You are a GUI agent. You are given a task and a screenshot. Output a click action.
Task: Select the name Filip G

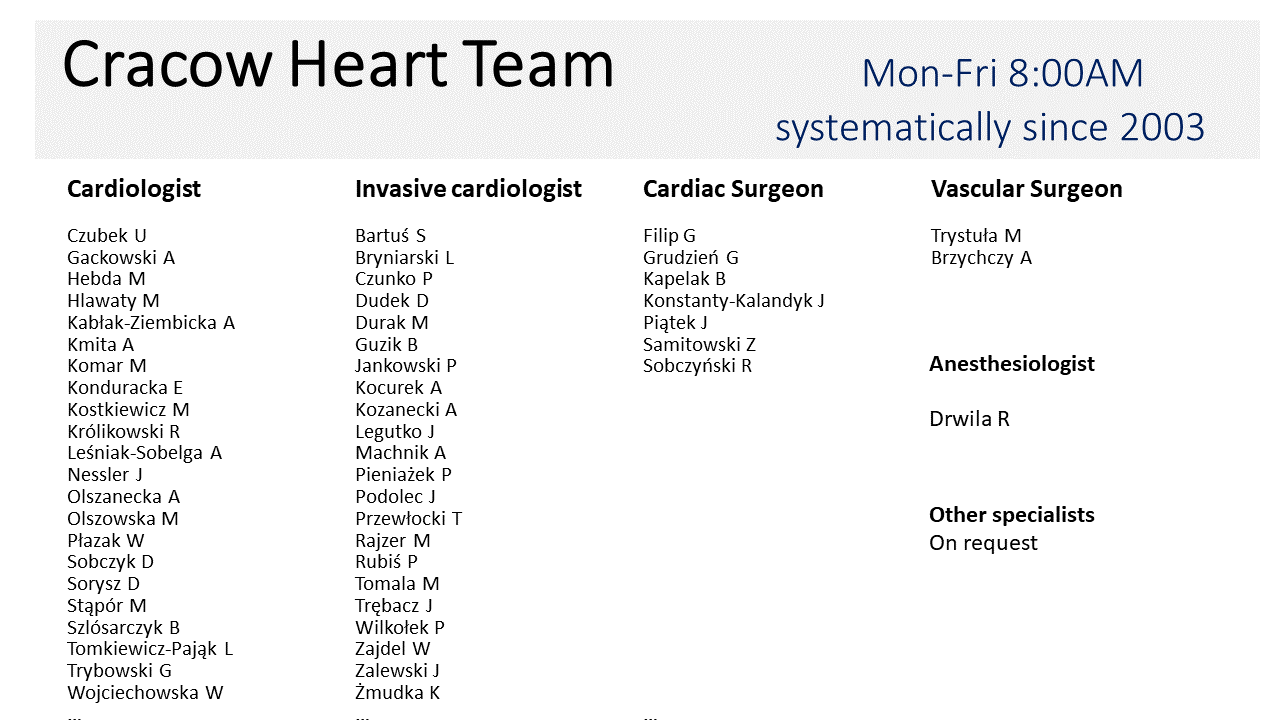(x=669, y=236)
